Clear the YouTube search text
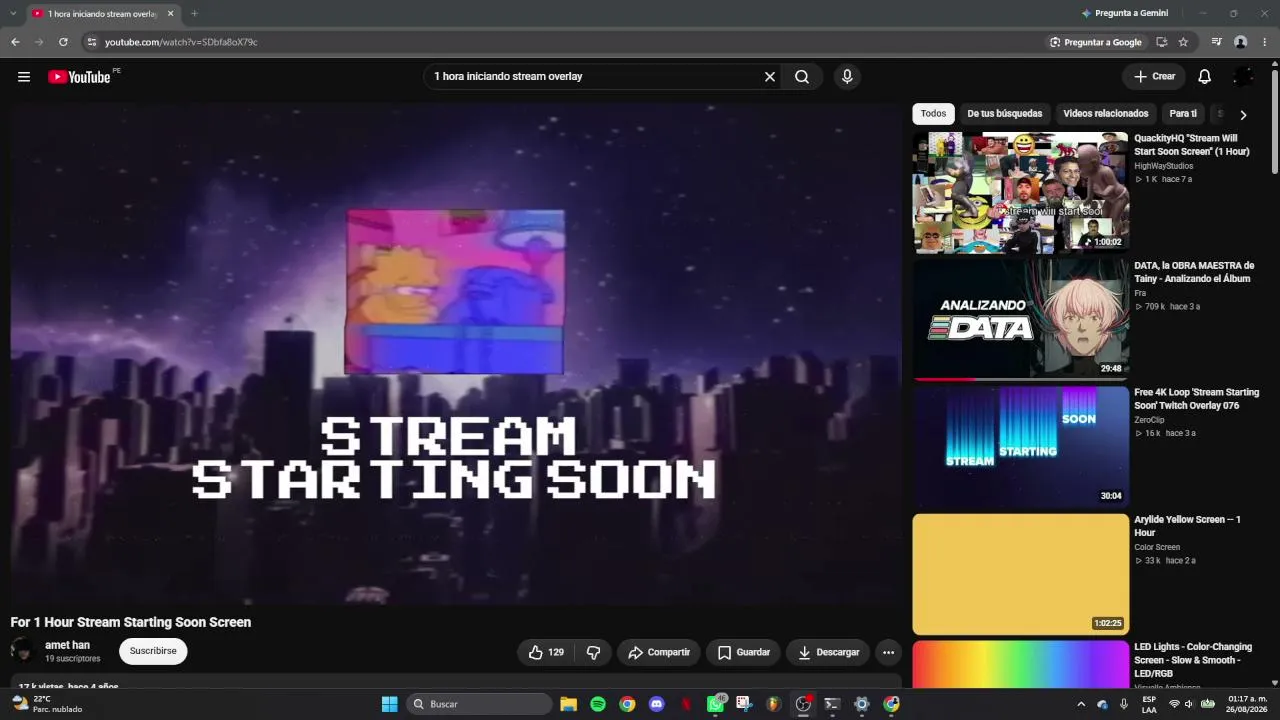This screenshot has width=1280, height=720. coord(770,77)
